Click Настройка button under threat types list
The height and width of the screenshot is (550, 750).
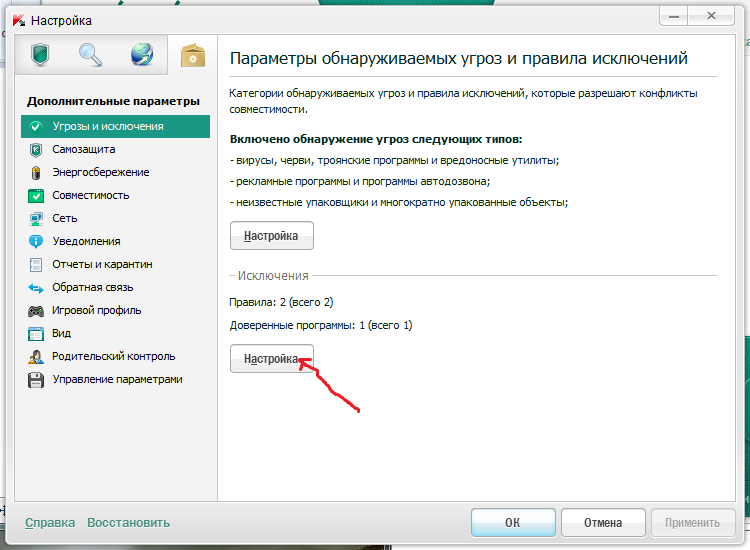272,235
